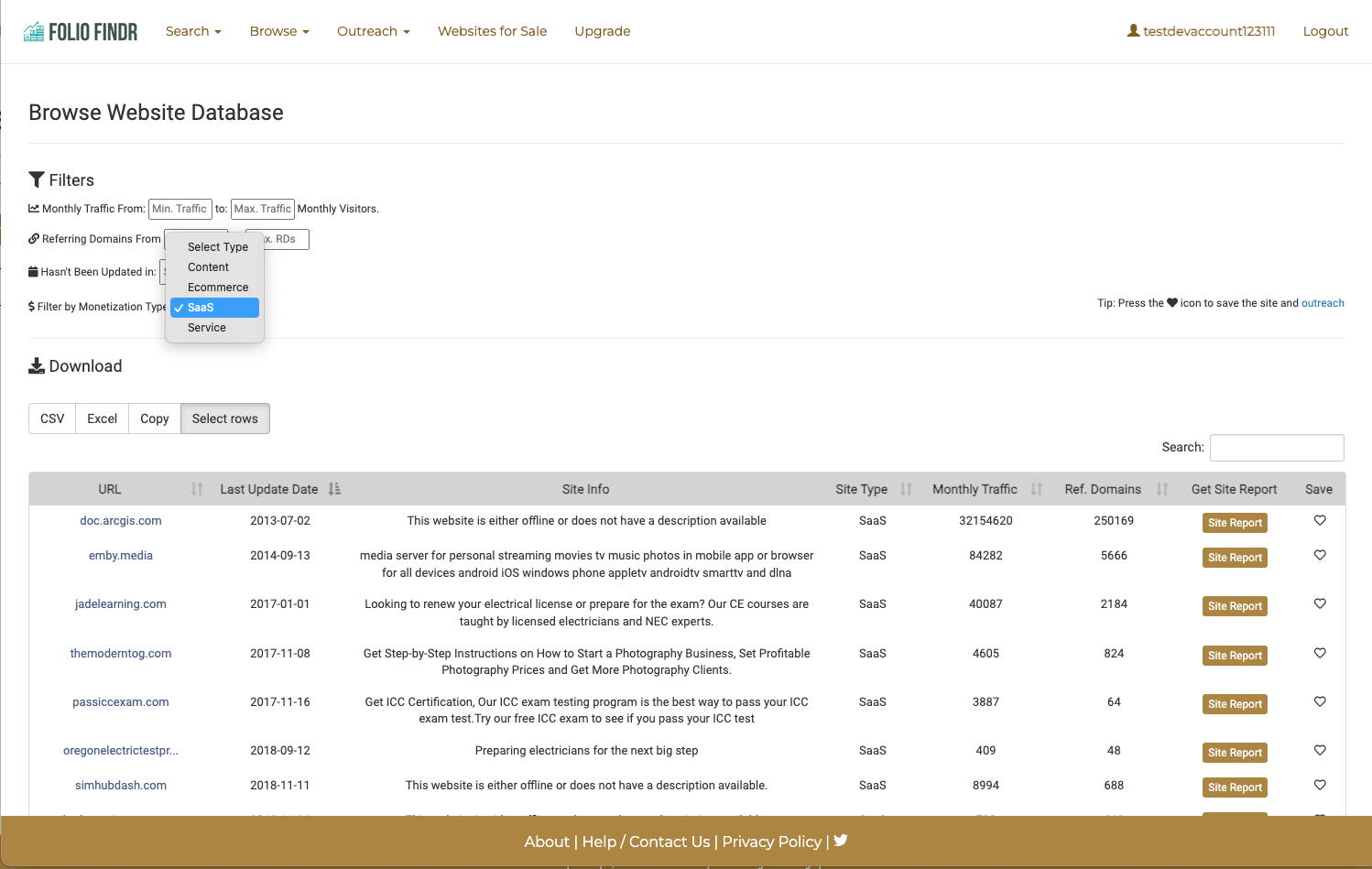The image size is (1372, 869).
Task: Save emby.media with the heart icon
Action: coord(1320,555)
